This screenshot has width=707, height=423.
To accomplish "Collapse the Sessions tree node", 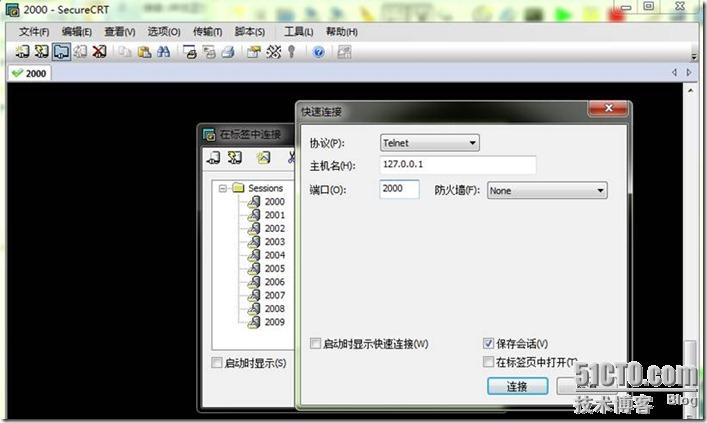I will pyautogui.click(x=223, y=188).
